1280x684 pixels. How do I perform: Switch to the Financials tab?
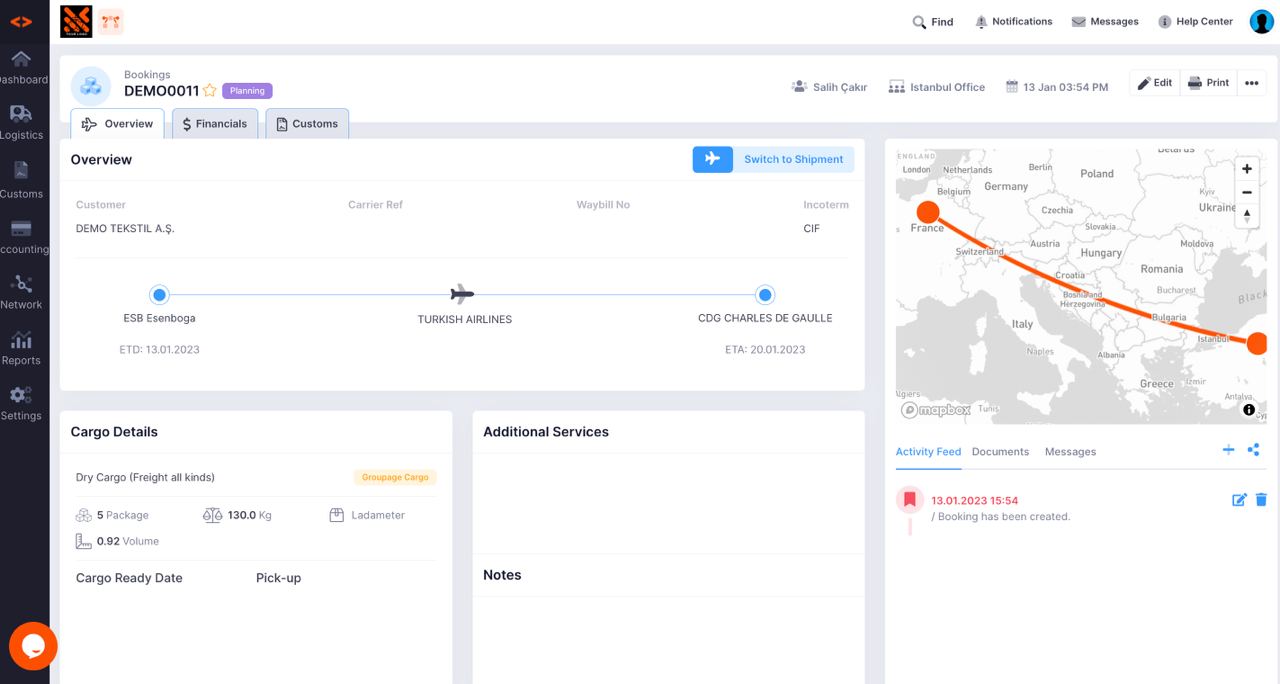[x=214, y=123]
